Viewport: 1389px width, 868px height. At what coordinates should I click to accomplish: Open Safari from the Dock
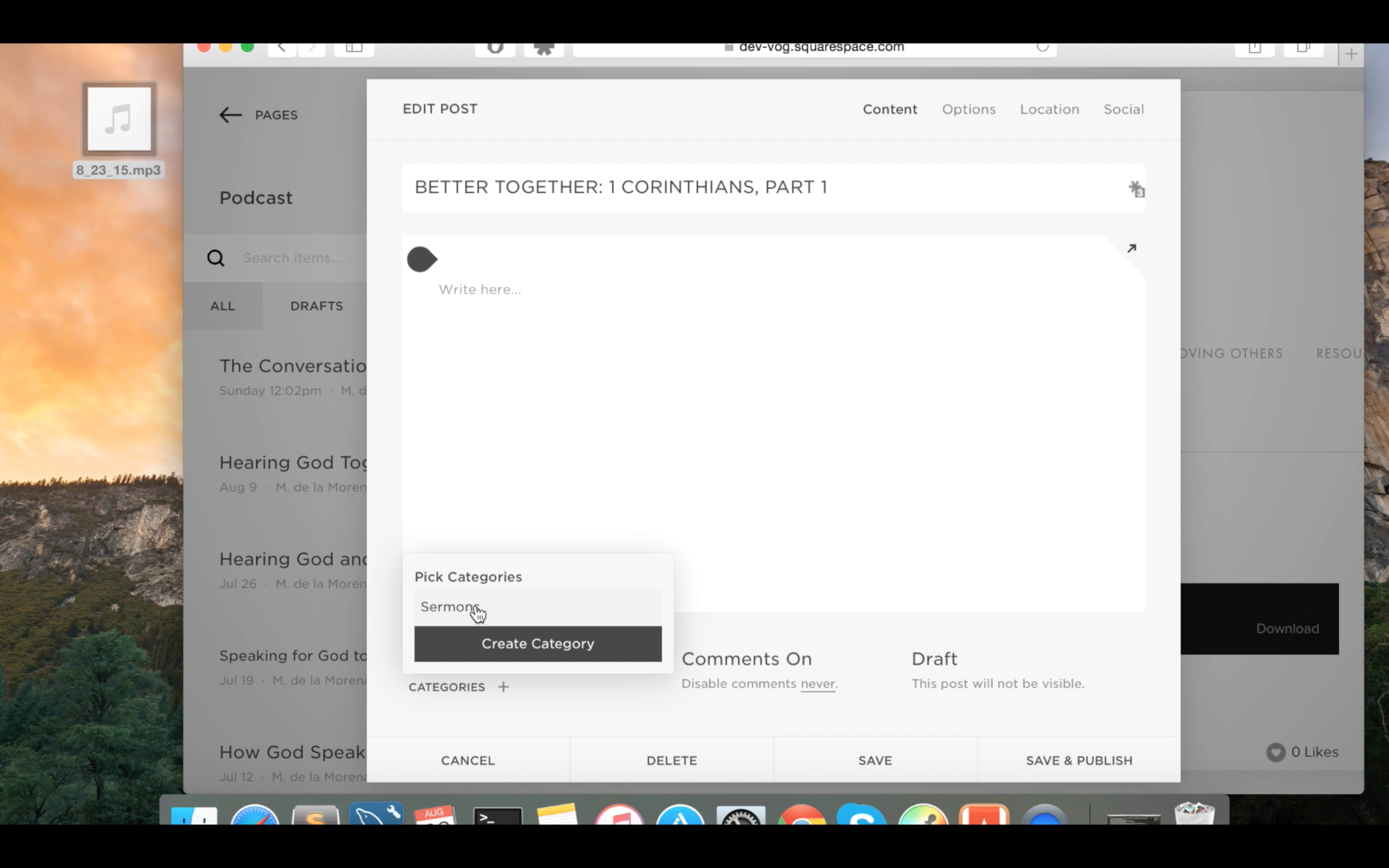(x=254, y=815)
